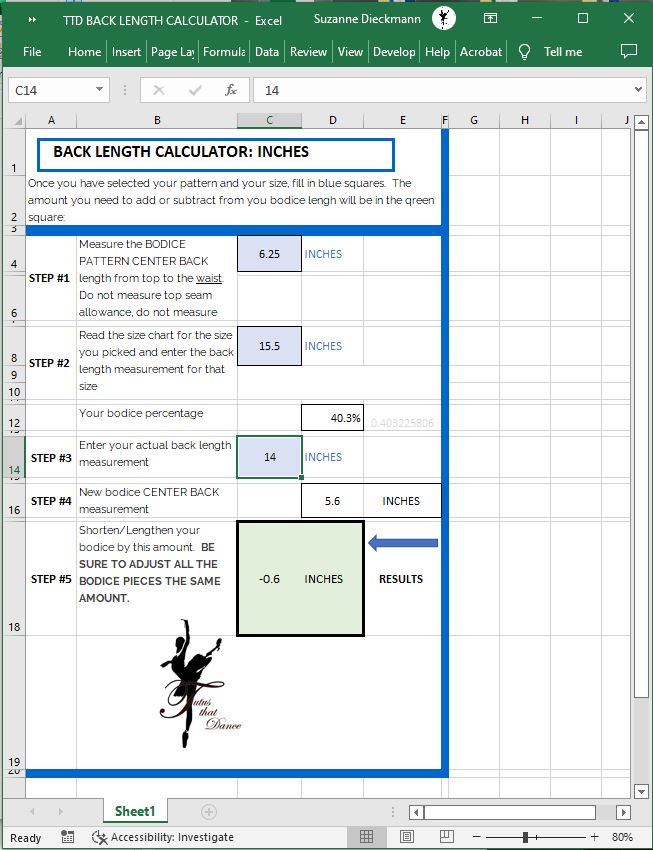Image resolution: width=653 pixels, height=850 pixels.
Task: Expand the Quick Access Toolbar overflow arrows
Action: point(32,19)
